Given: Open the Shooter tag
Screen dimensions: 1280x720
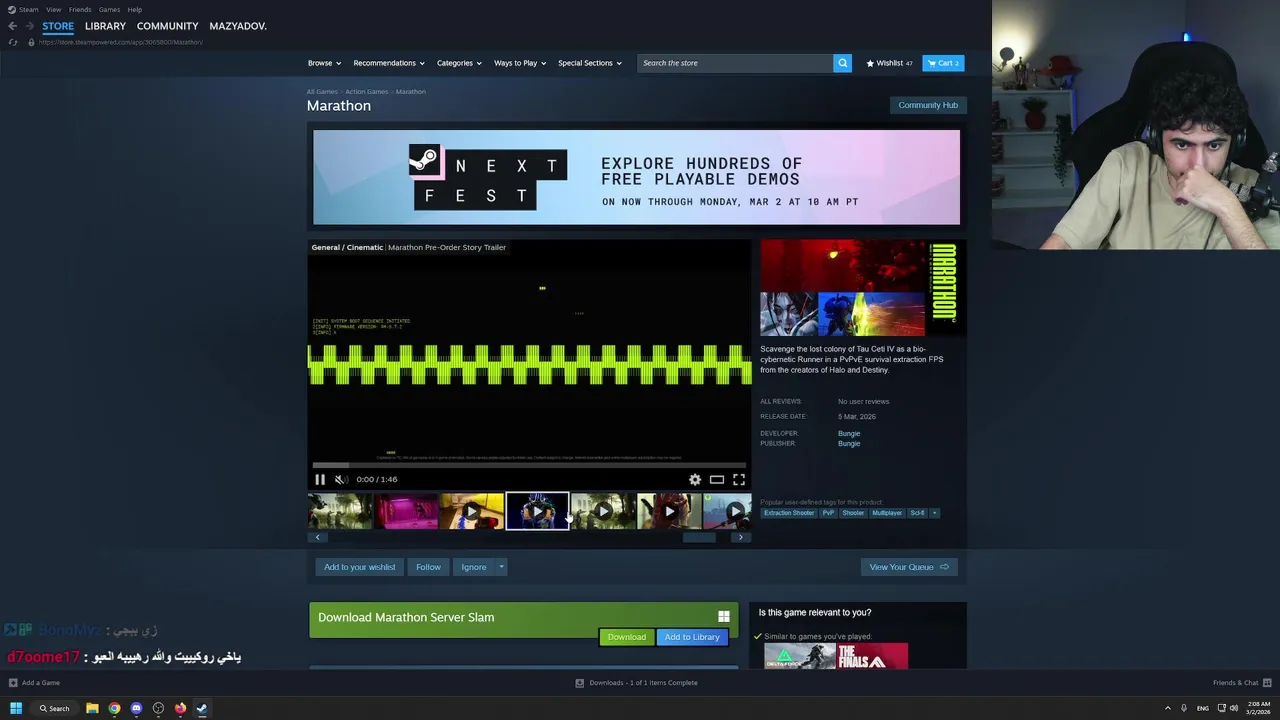Looking at the screenshot, I should 853,513.
